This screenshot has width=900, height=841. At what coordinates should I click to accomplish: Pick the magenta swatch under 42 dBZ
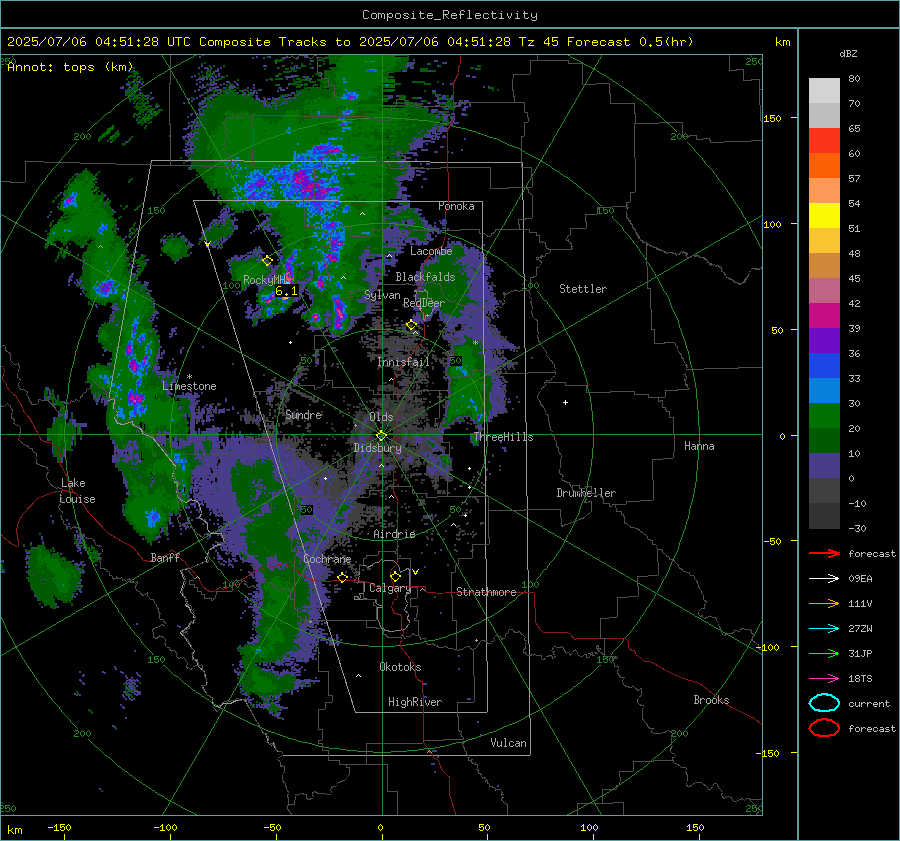click(824, 316)
